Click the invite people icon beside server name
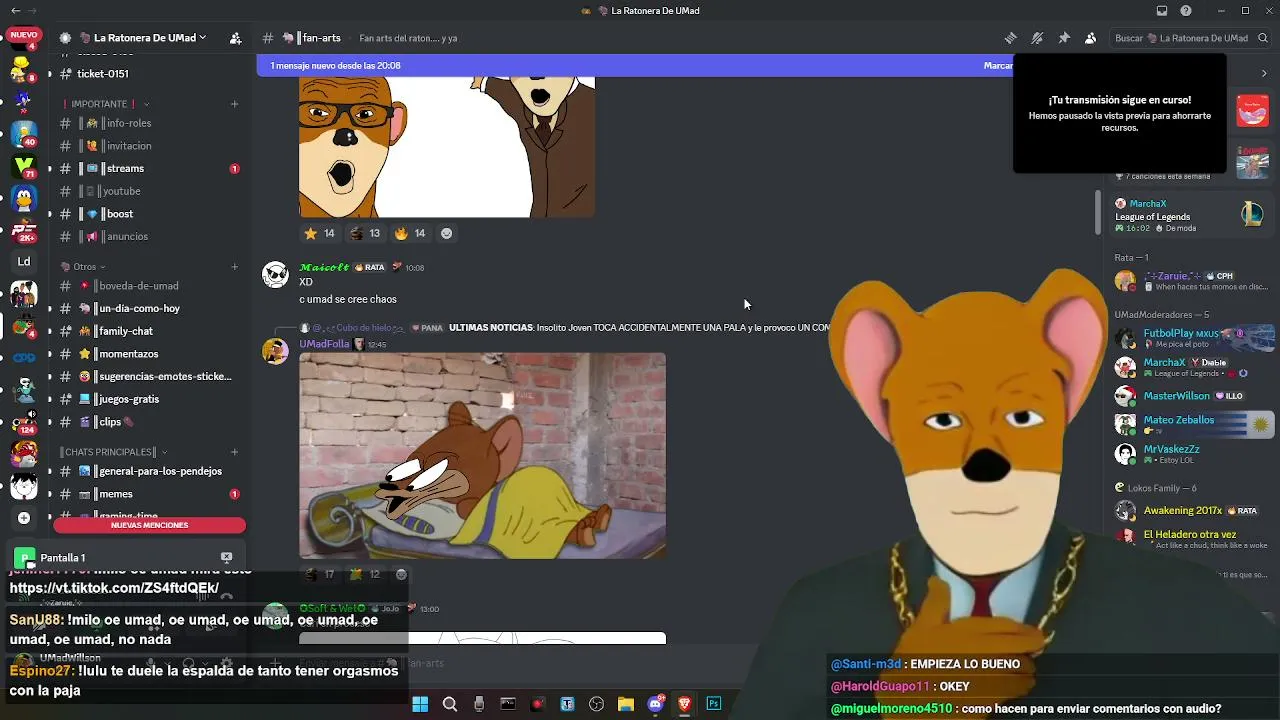Screen dimensions: 1280x720 [235, 38]
